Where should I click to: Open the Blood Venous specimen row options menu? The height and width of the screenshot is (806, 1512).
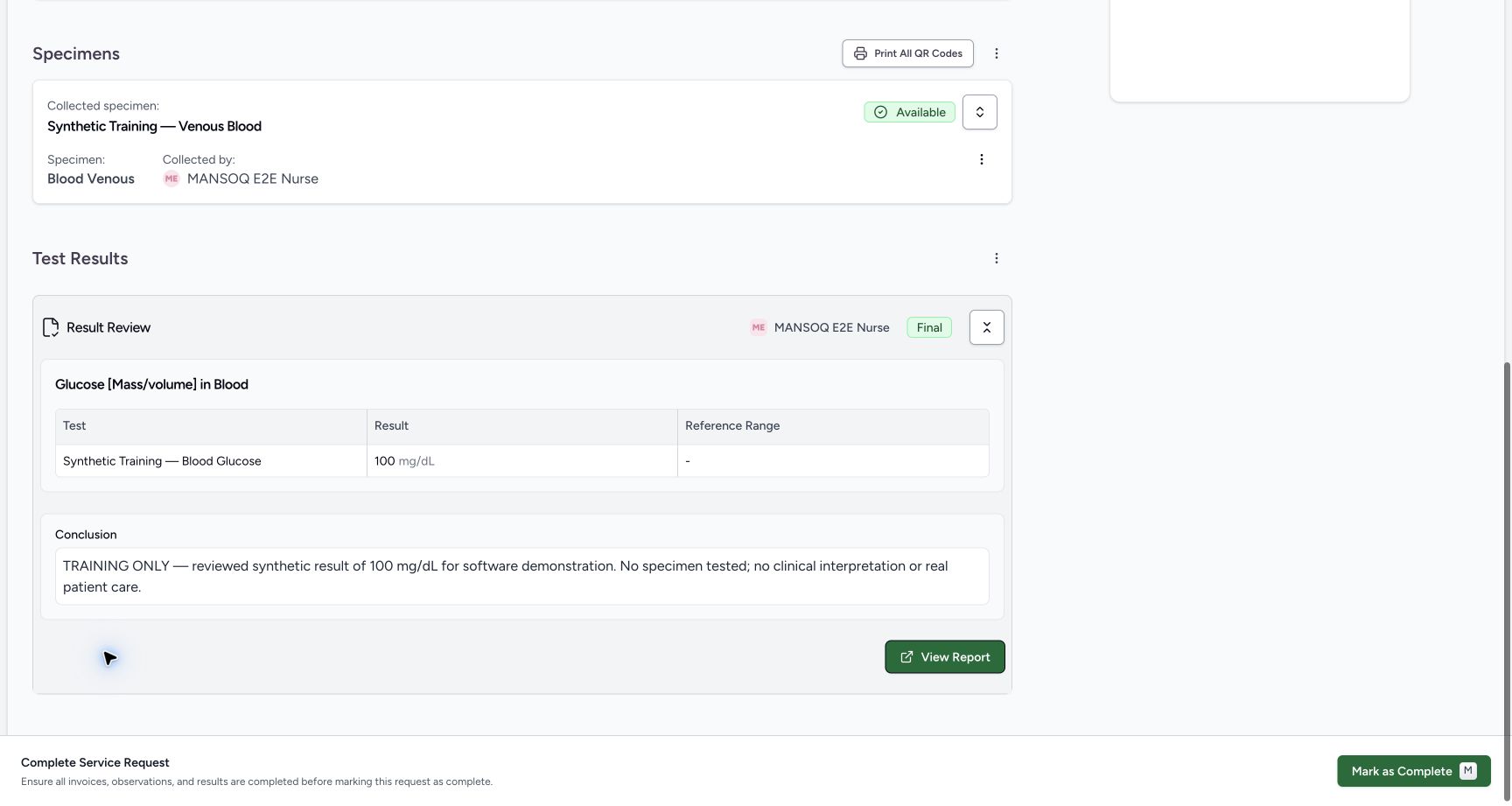pos(981,159)
